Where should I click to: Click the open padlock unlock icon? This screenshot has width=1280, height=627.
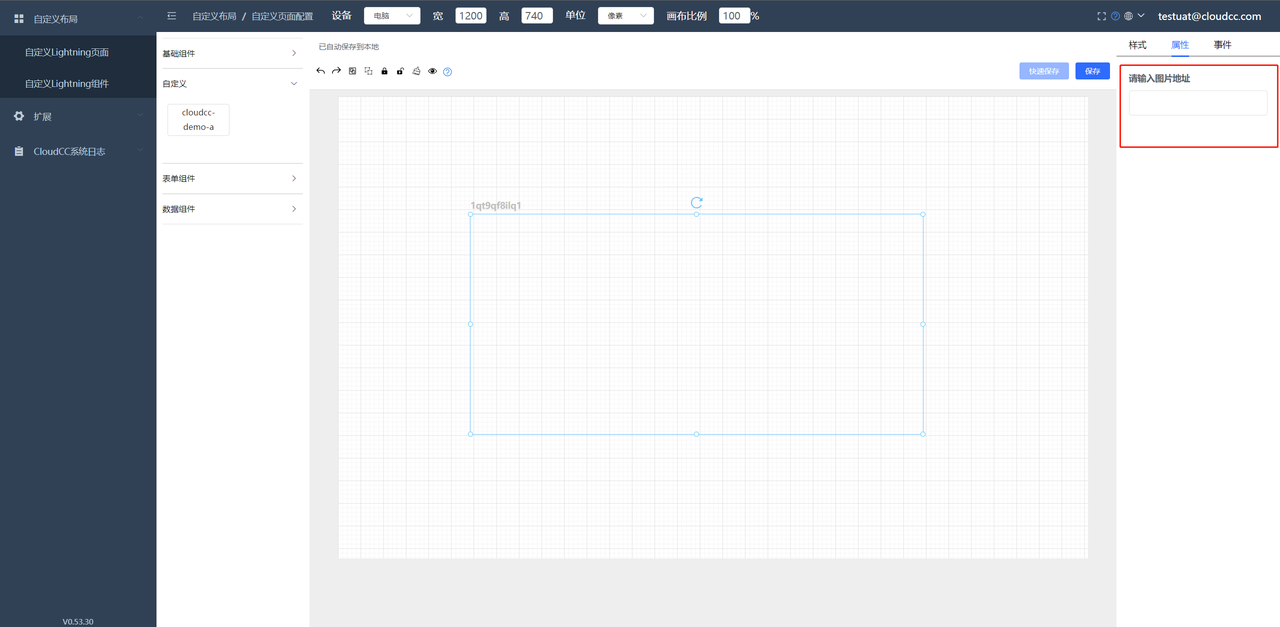click(400, 71)
